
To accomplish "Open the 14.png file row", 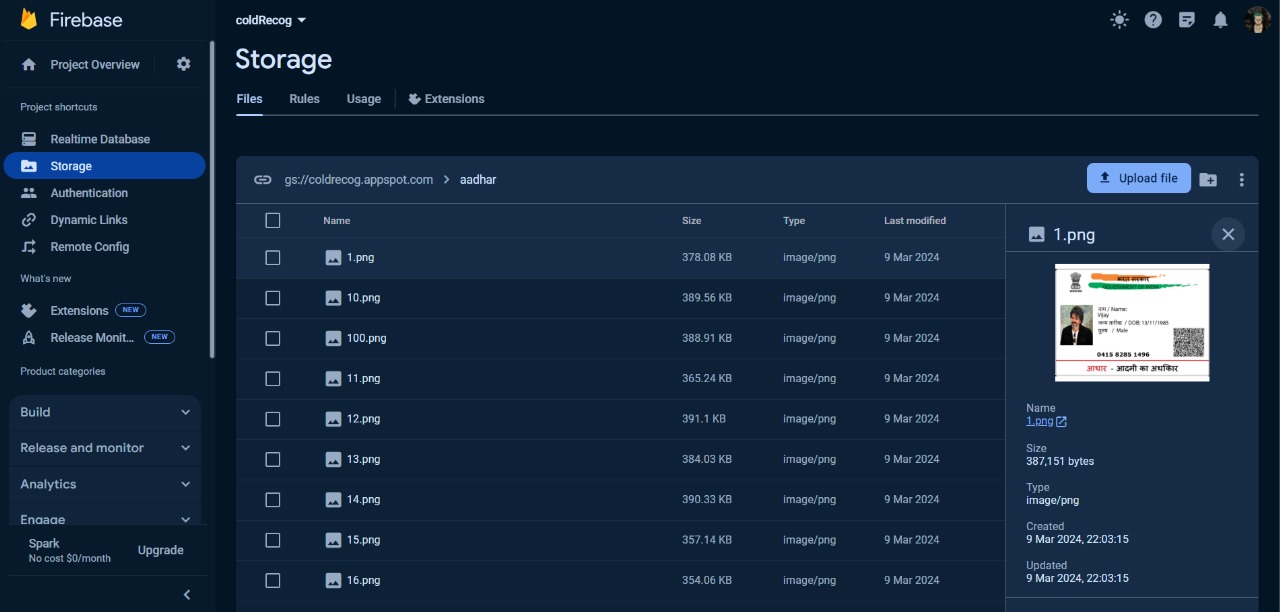I will point(620,500).
